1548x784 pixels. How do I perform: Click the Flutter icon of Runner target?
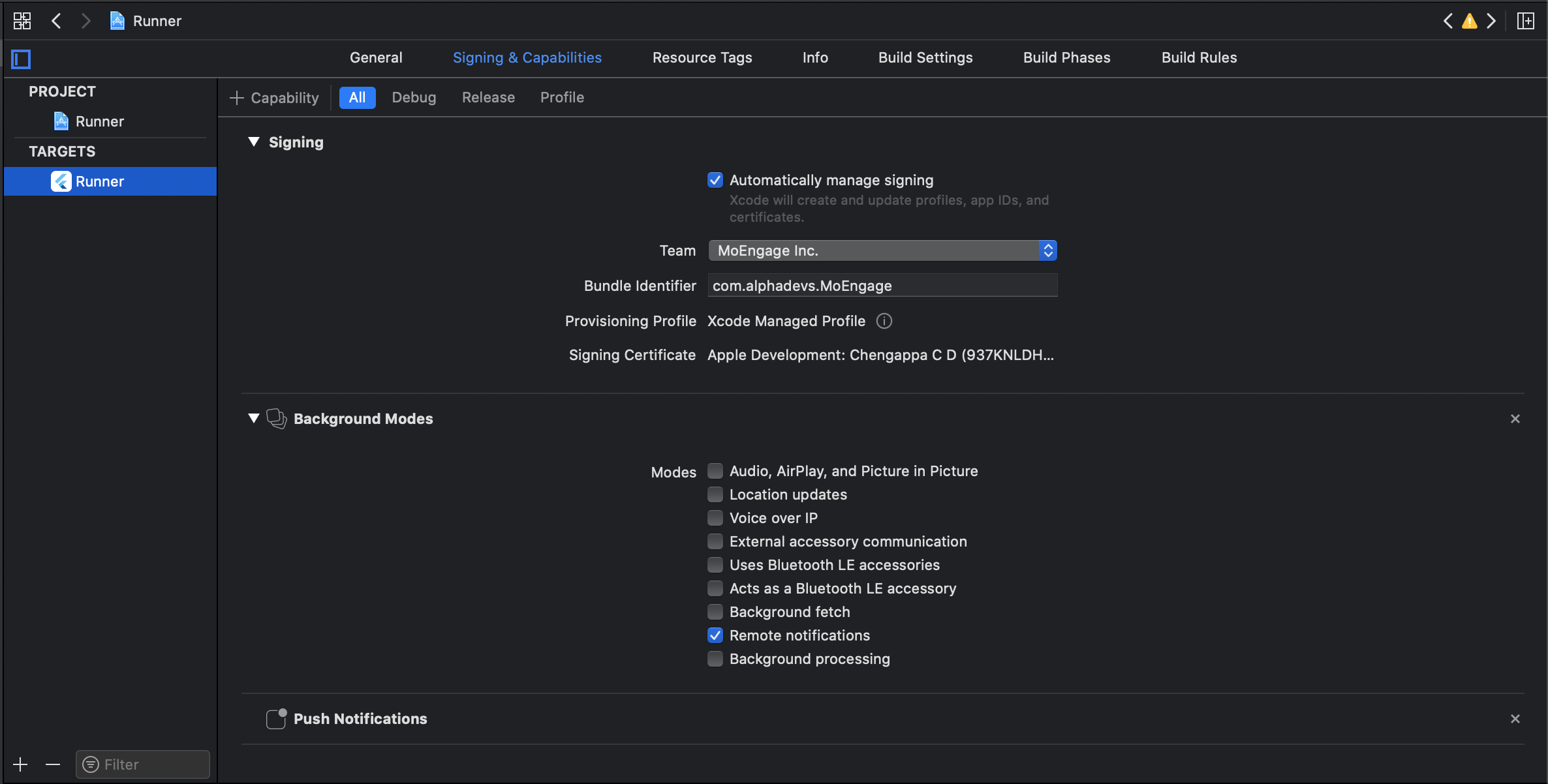click(61, 181)
